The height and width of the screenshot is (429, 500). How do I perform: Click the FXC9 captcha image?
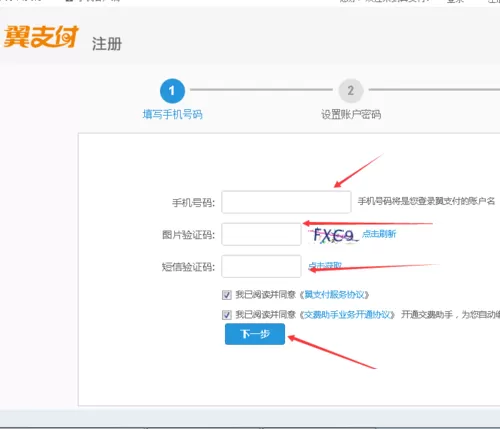pyautogui.click(x=333, y=235)
